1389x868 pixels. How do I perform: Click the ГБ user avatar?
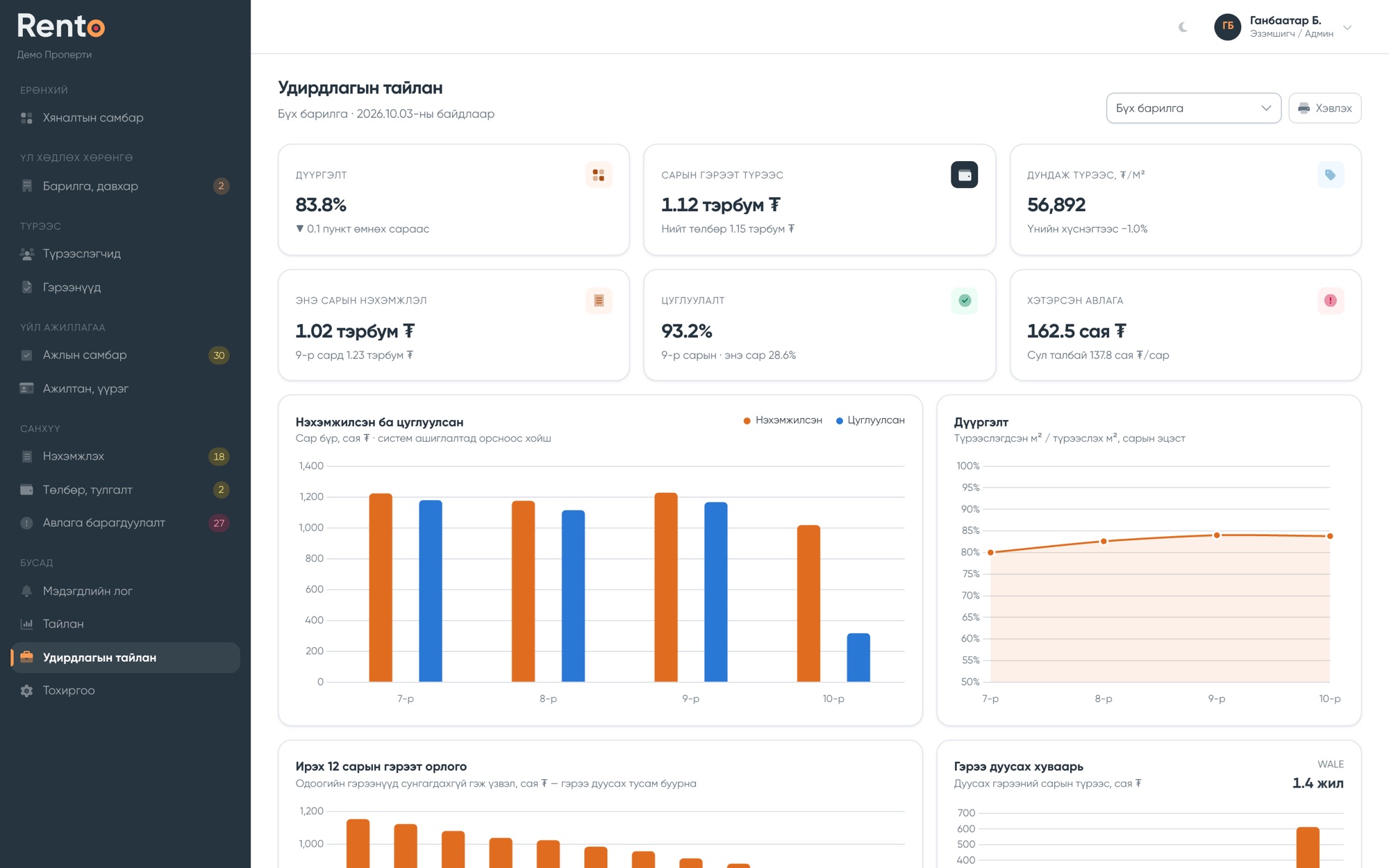1227,27
